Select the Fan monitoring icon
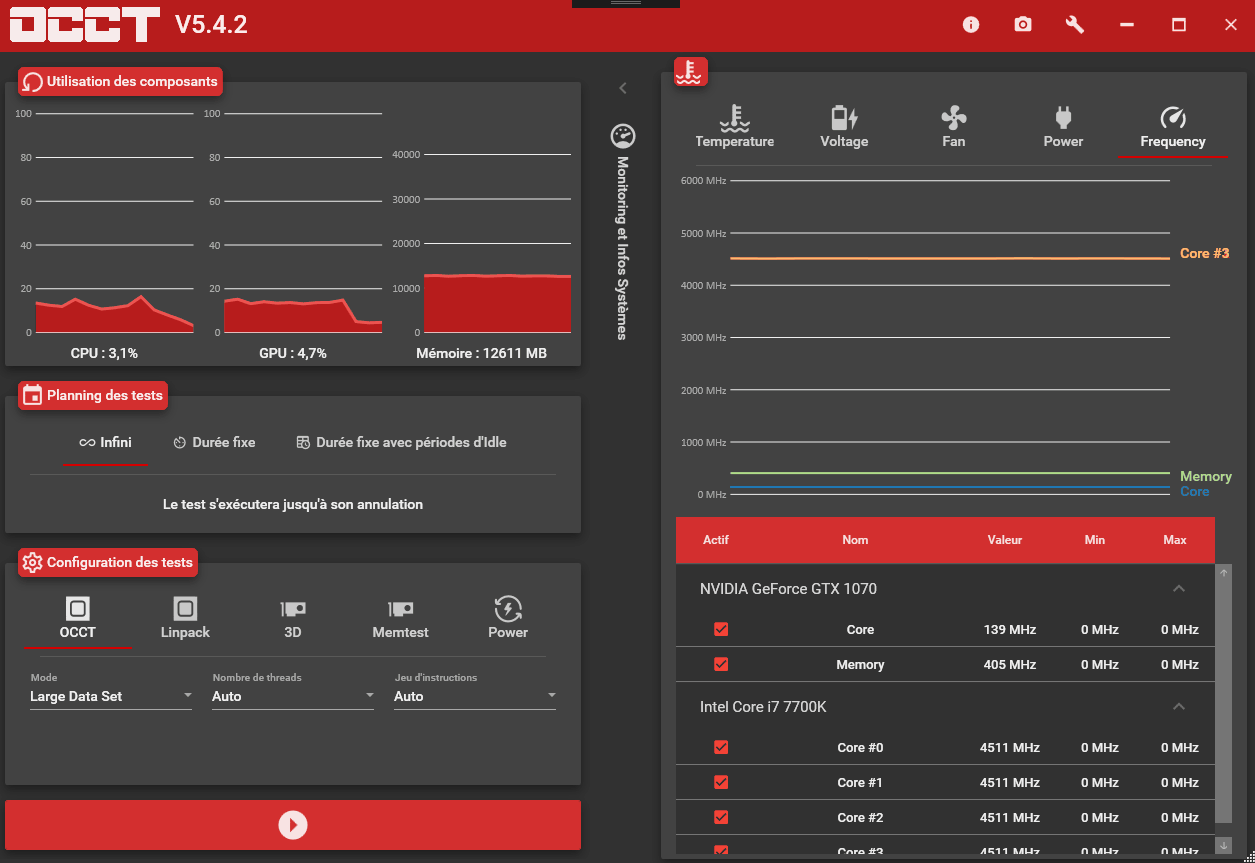1255x863 pixels. [x=953, y=125]
